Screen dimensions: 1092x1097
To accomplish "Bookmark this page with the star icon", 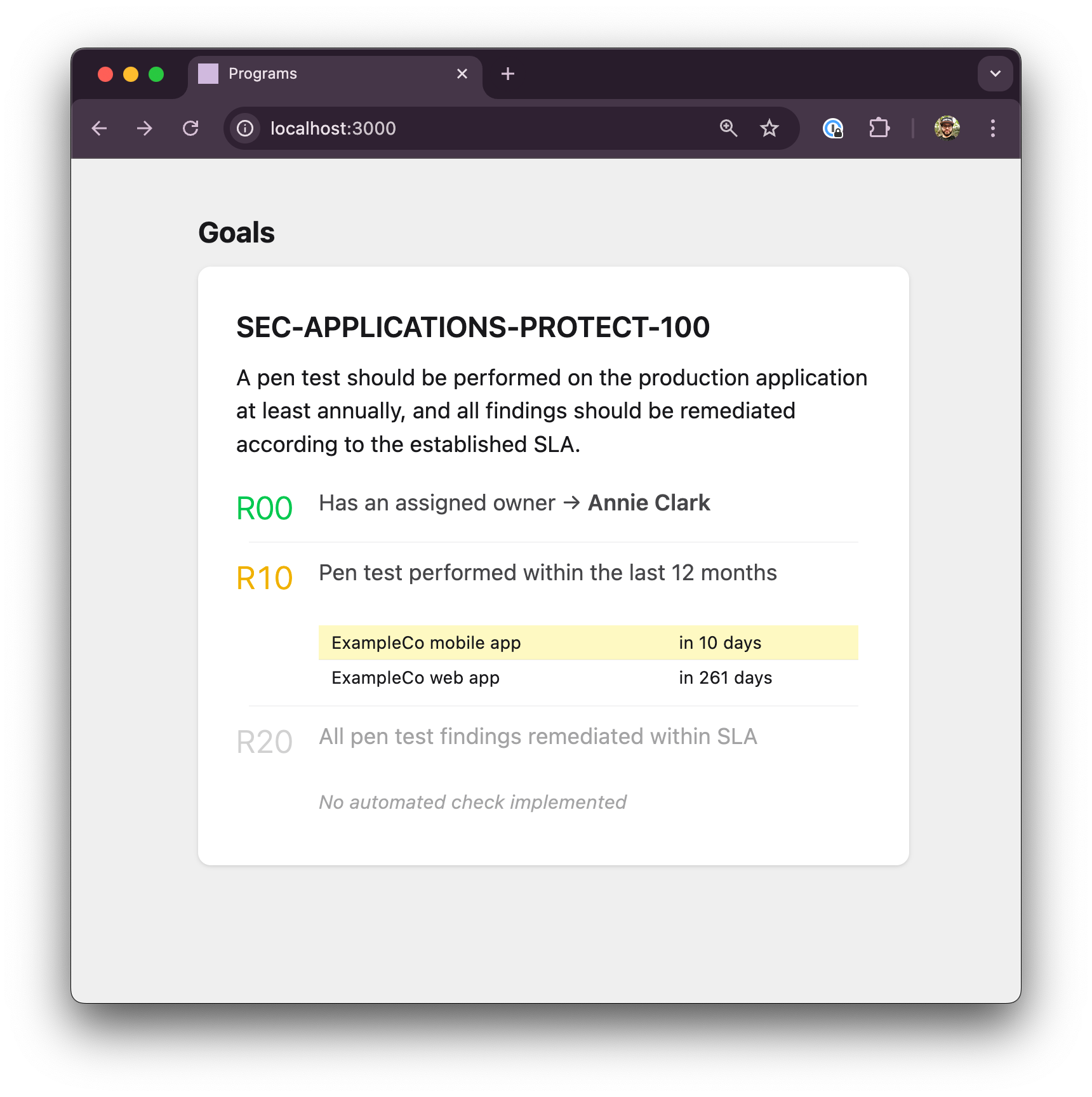I will [769, 128].
